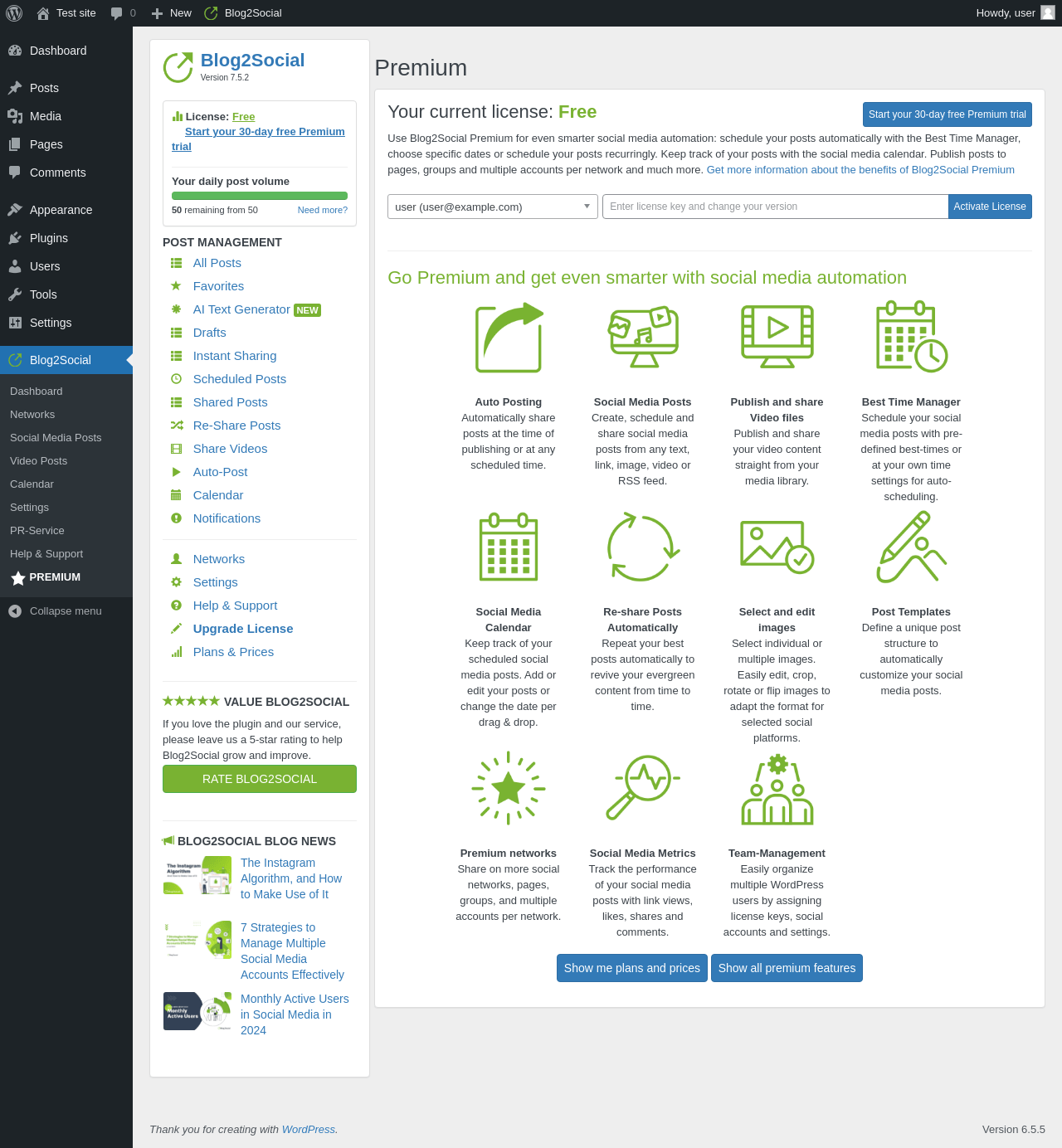
Task: Click the Share Videos film icon
Action: tap(176, 449)
